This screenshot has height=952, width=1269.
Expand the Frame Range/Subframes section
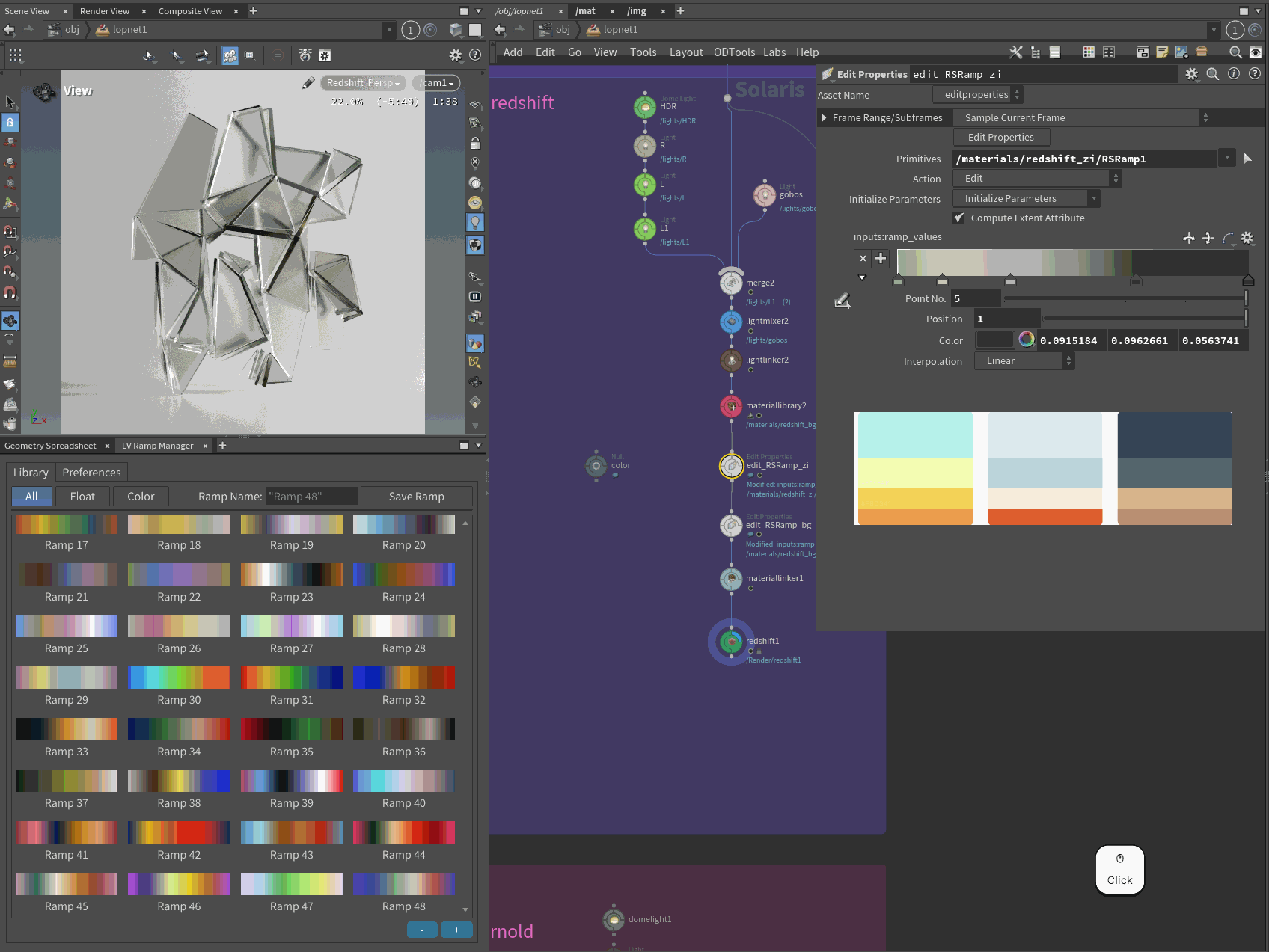click(824, 117)
